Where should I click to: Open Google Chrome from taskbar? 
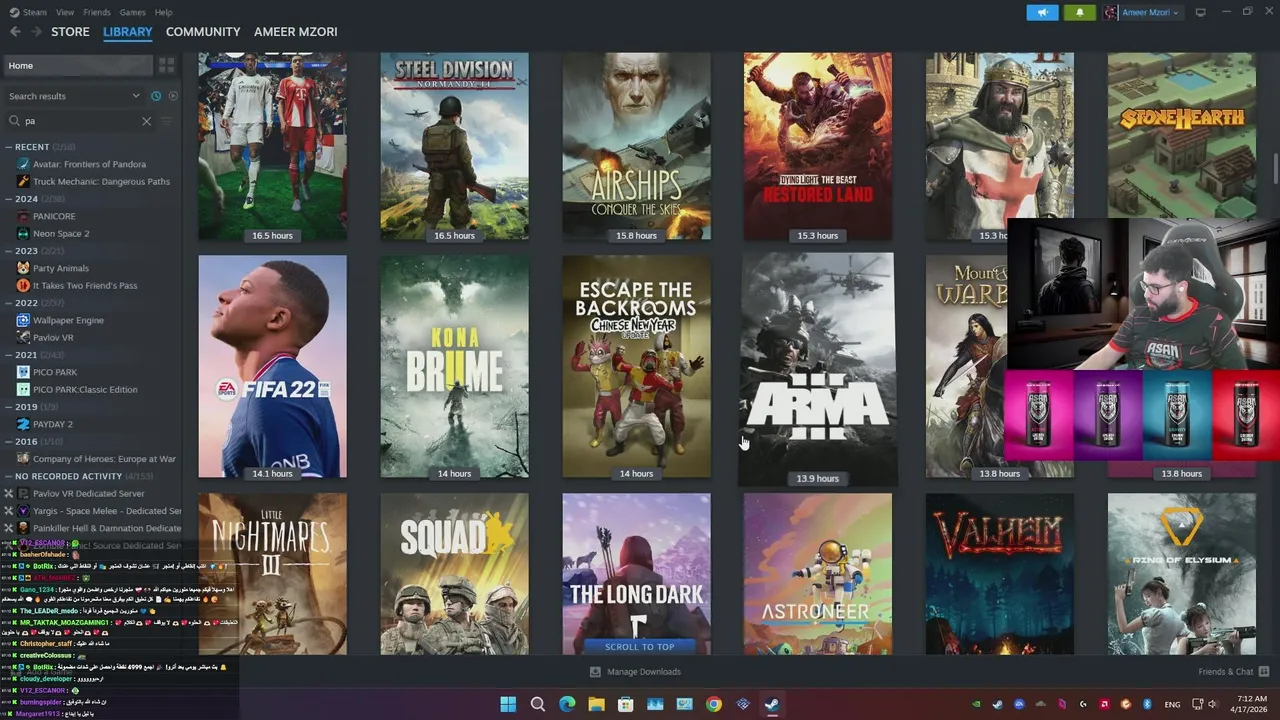tap(713, 704)
